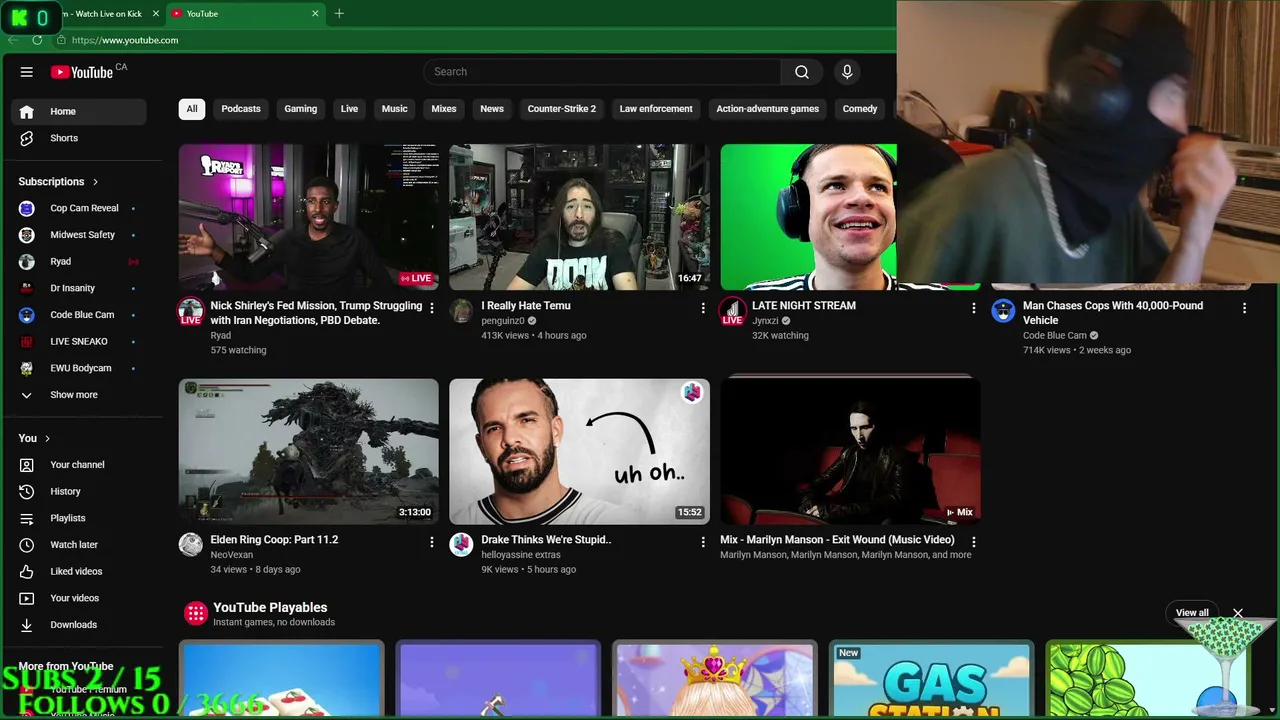Screen dimensions: 1280x720
Task: Open Shorts from the sidebar
Action: pos(79,138)
